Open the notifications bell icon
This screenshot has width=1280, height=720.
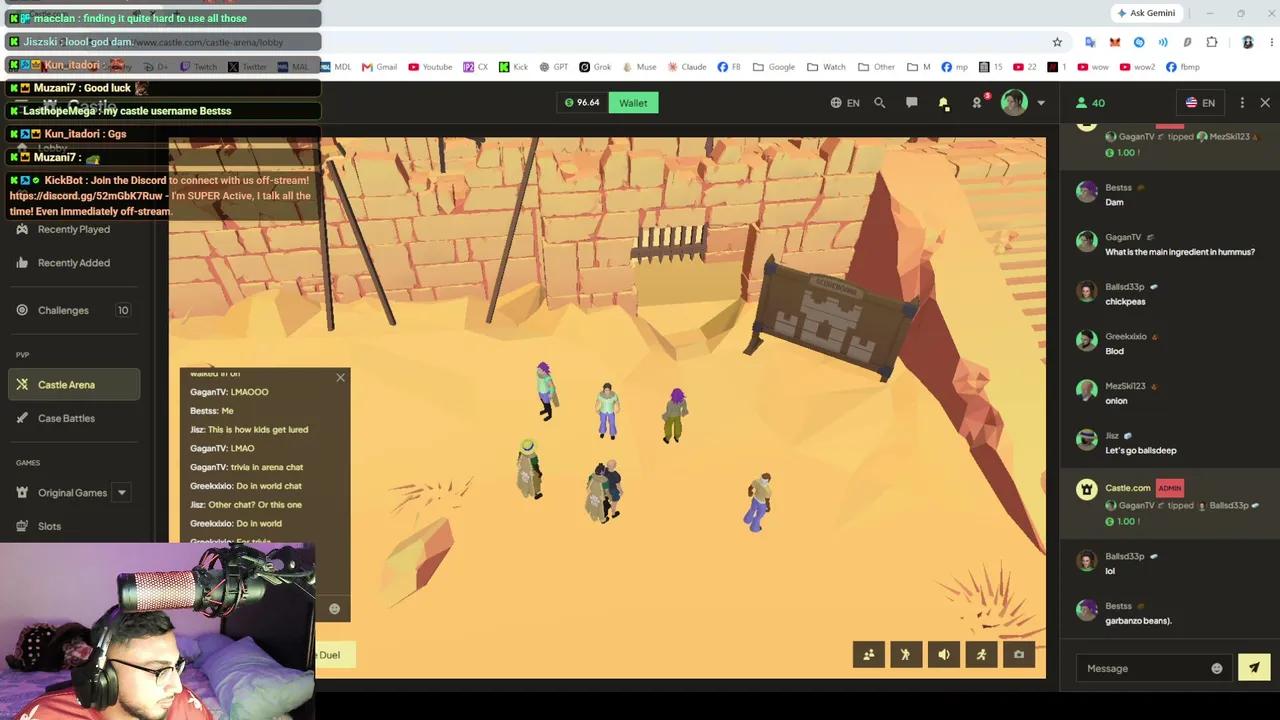click(x=943, y=103)
